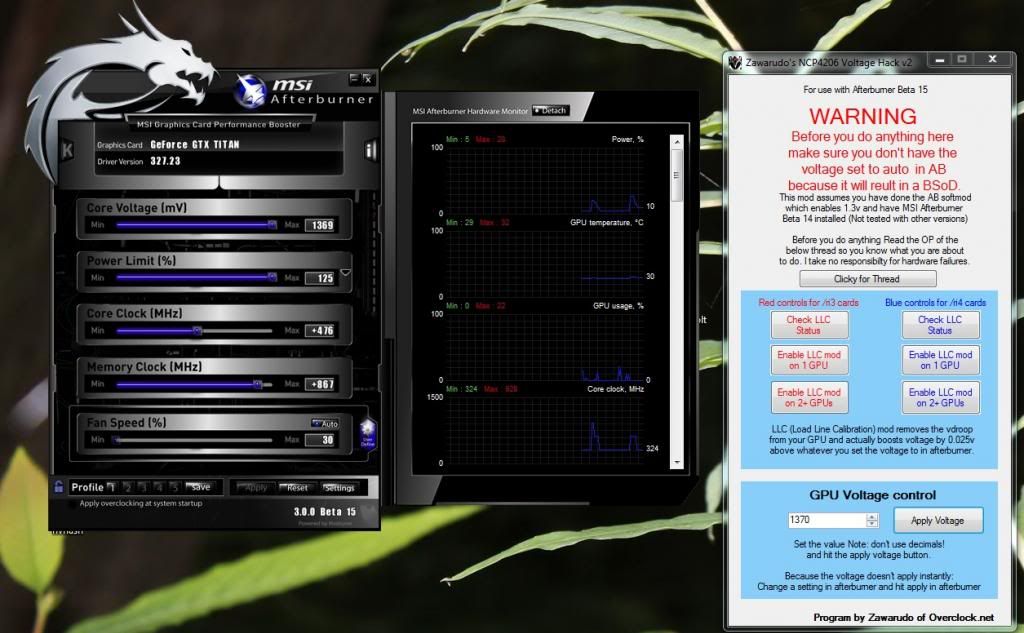Minimize the MSI Afterburner window

(354, 79)
